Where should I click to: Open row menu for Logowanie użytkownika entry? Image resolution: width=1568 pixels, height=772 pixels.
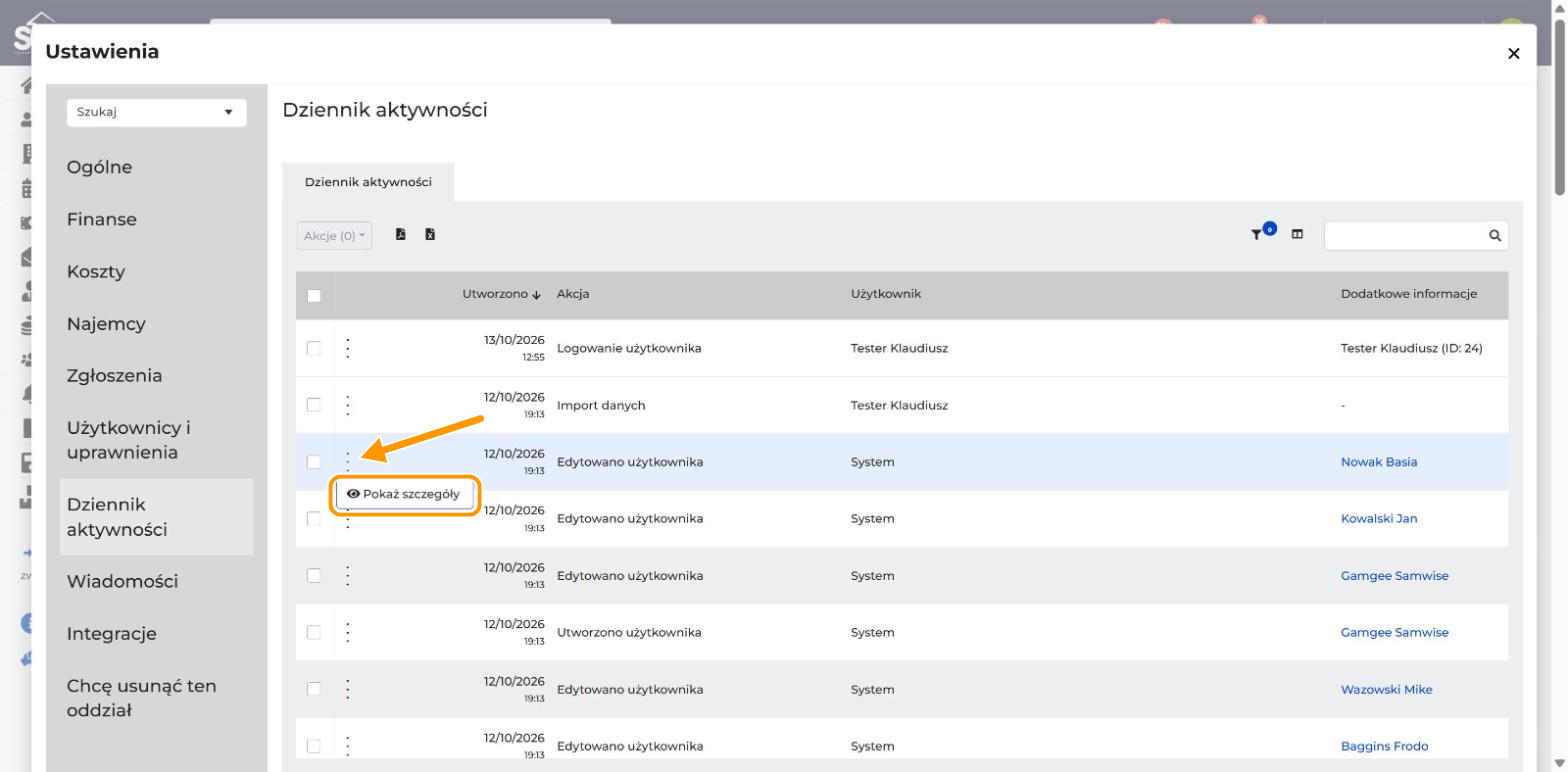point(348,348)
